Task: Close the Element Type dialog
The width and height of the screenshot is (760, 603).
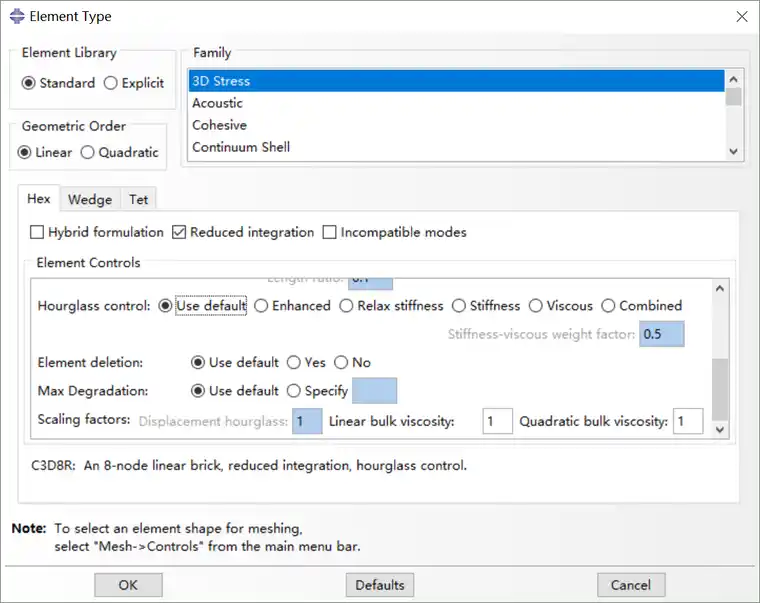Action: 742,16
